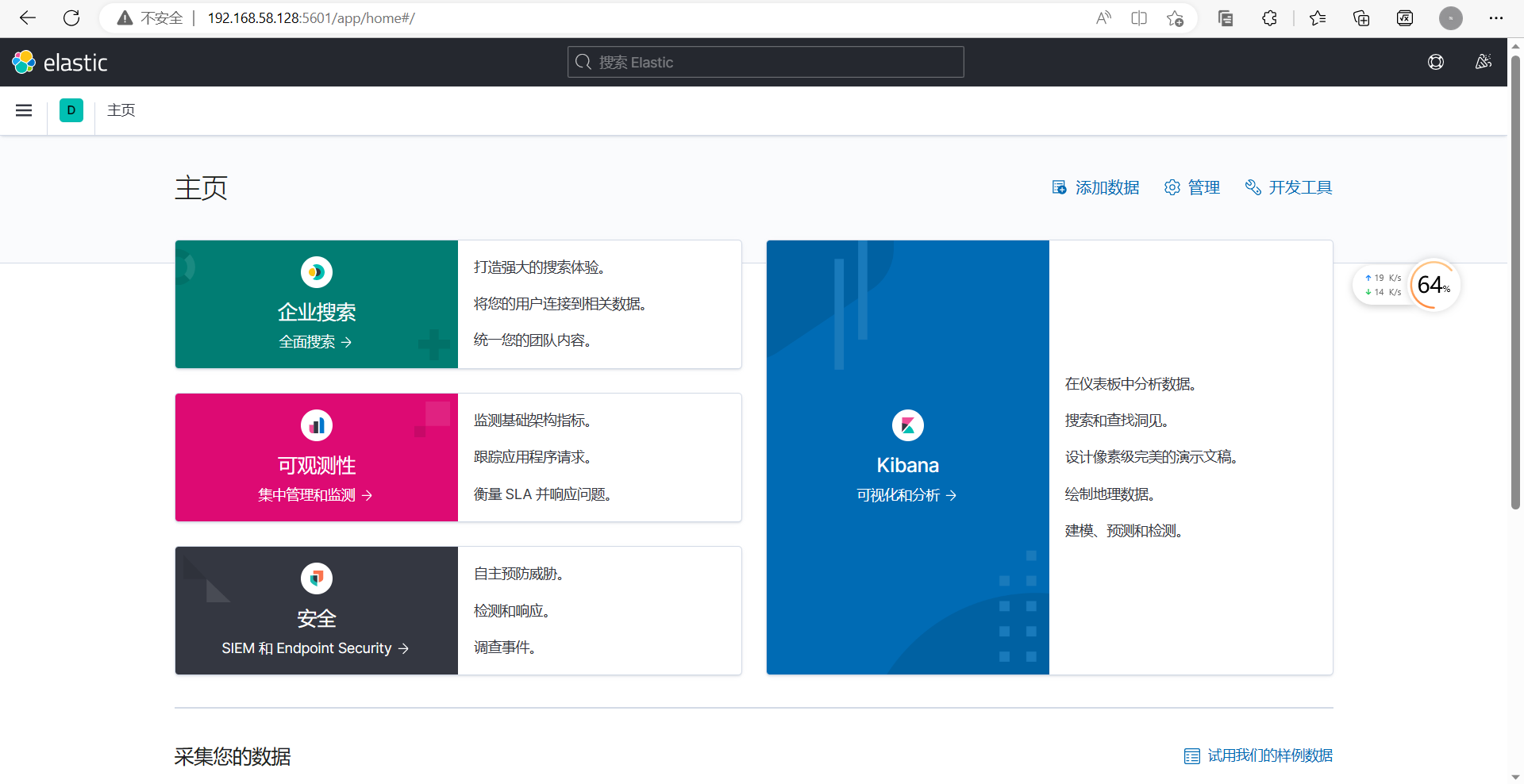
Task: Open the 企业搜索 card title
Action: click(317, 312)
